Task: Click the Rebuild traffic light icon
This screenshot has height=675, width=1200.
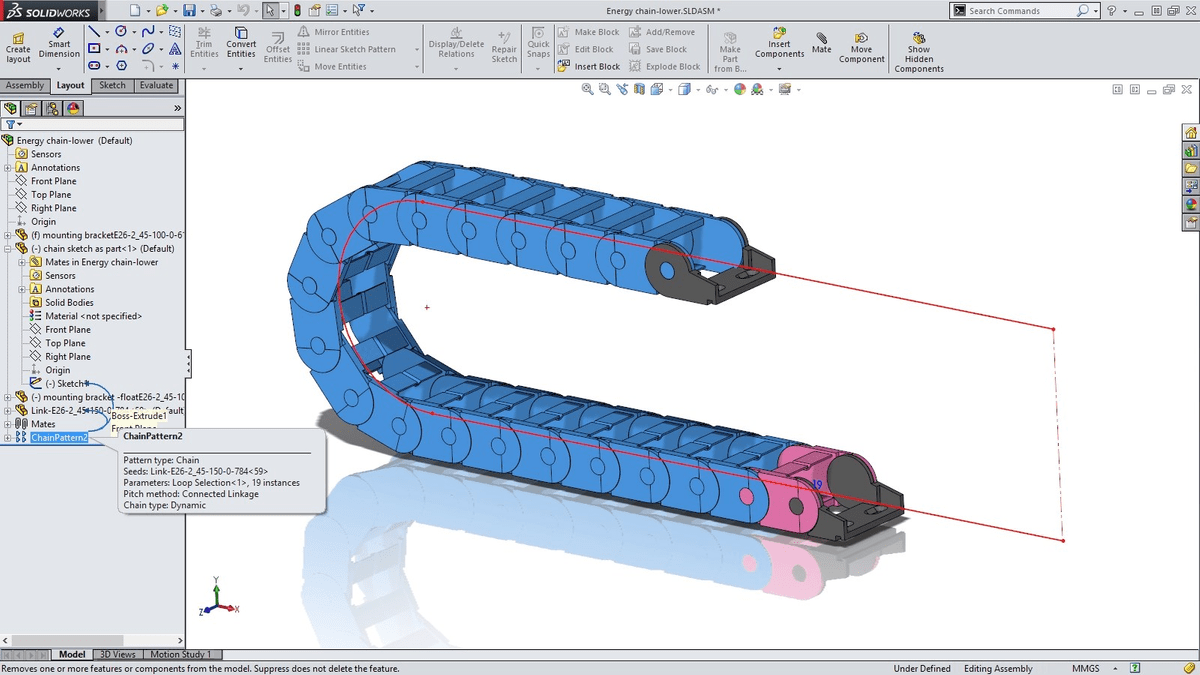Action: [x=297, y=11]
